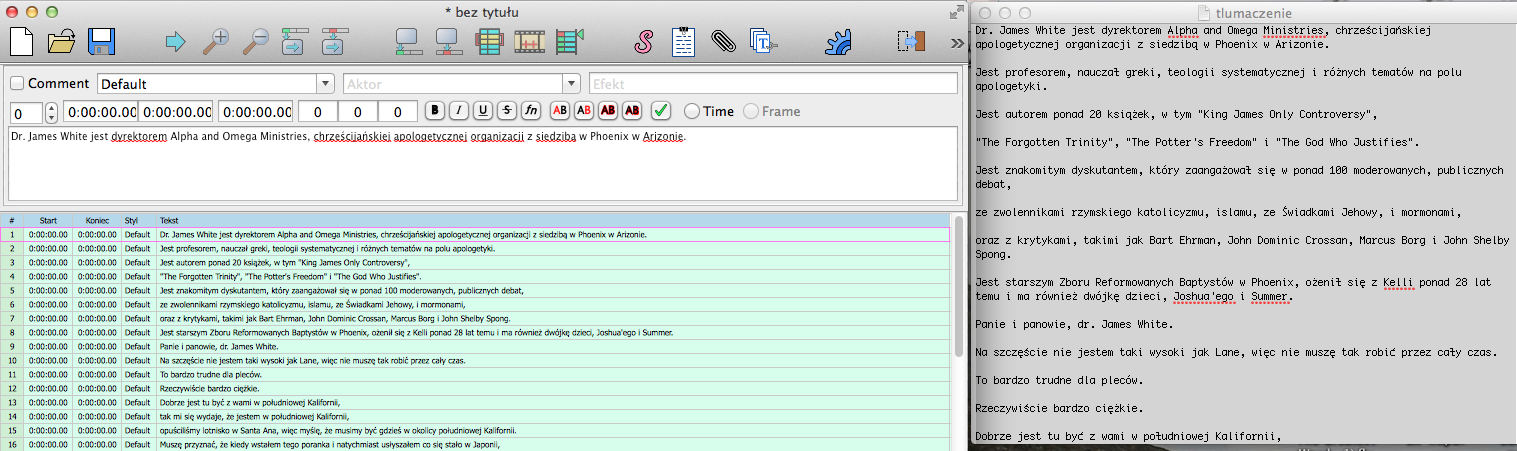1517x451 pixels.
Task: Zoom video in with the magnifier plus
Action: click(x=216, y=42)
